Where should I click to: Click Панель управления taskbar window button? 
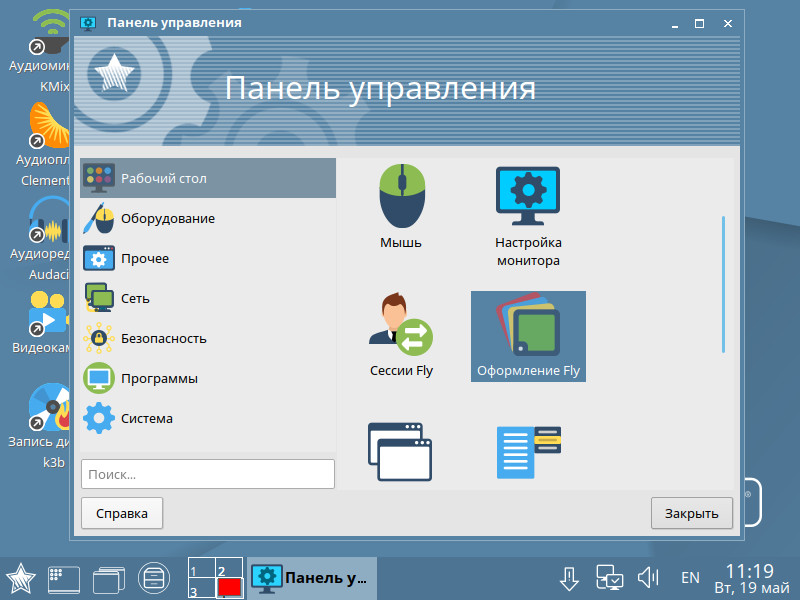pos(312,578)
